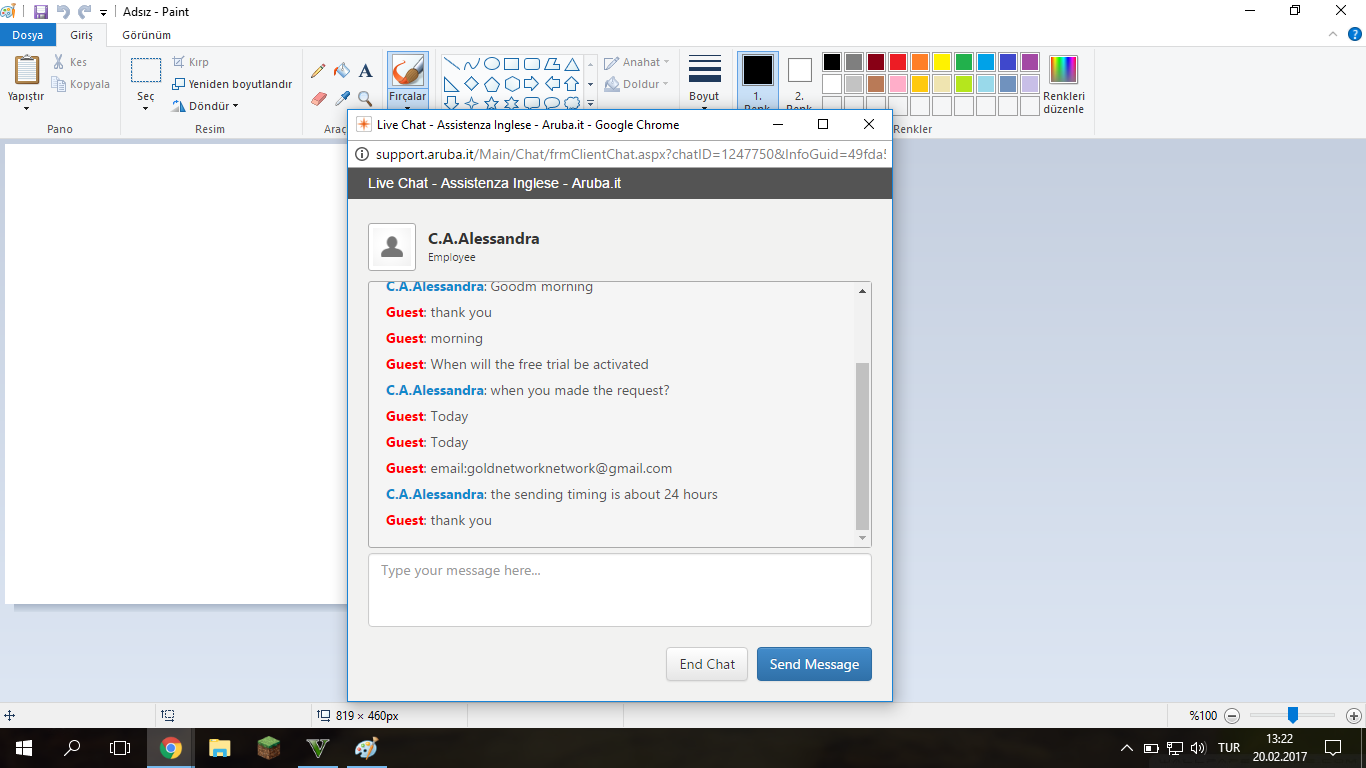
Task: Switch to the Görünüm (View) tab
Action: [x=146, y=35]
